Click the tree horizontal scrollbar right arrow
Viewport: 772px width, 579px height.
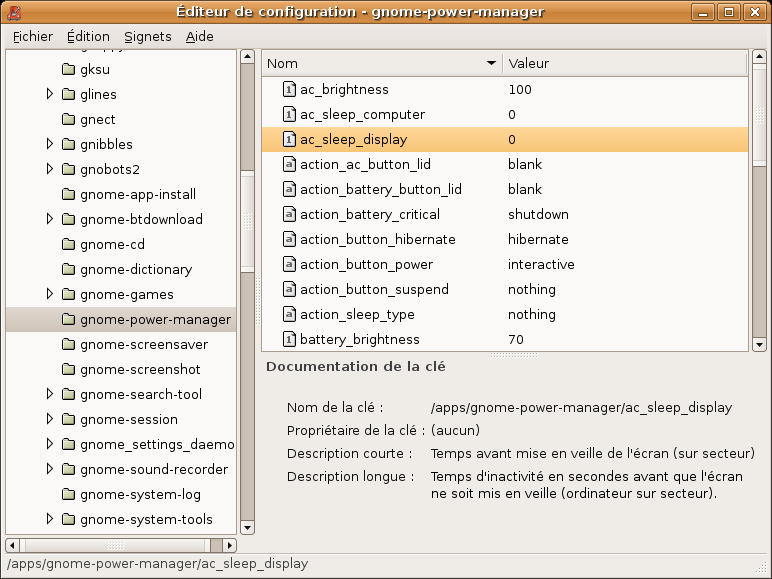[230, 546]
